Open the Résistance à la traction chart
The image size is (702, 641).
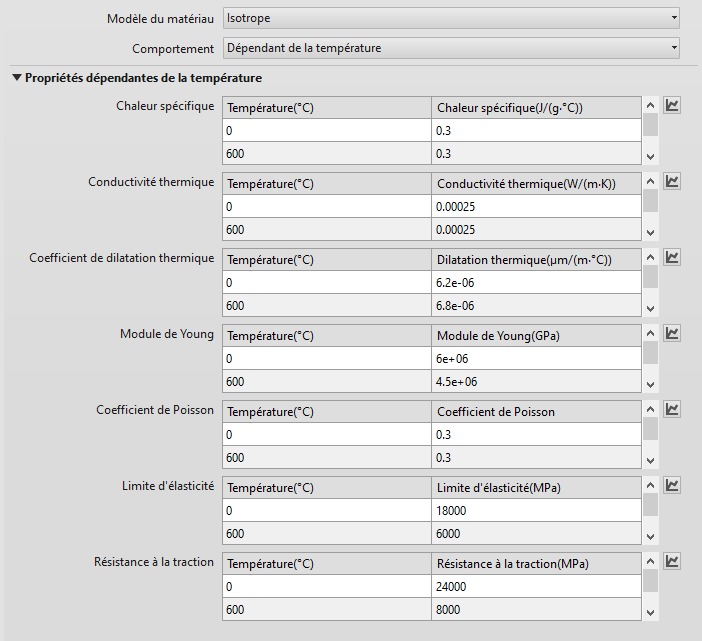pos(673,561)
